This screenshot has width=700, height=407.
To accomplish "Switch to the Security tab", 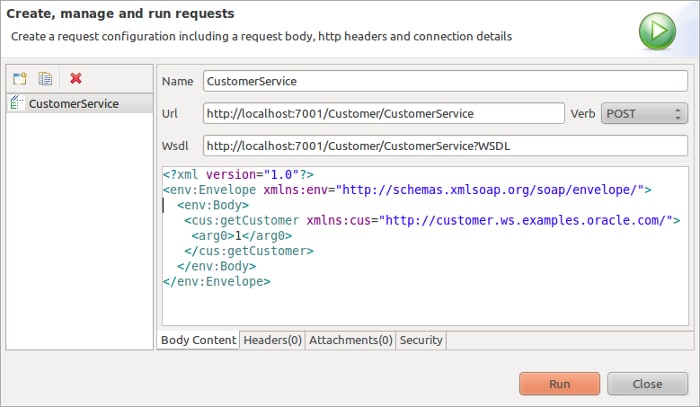I will point(420,340).
